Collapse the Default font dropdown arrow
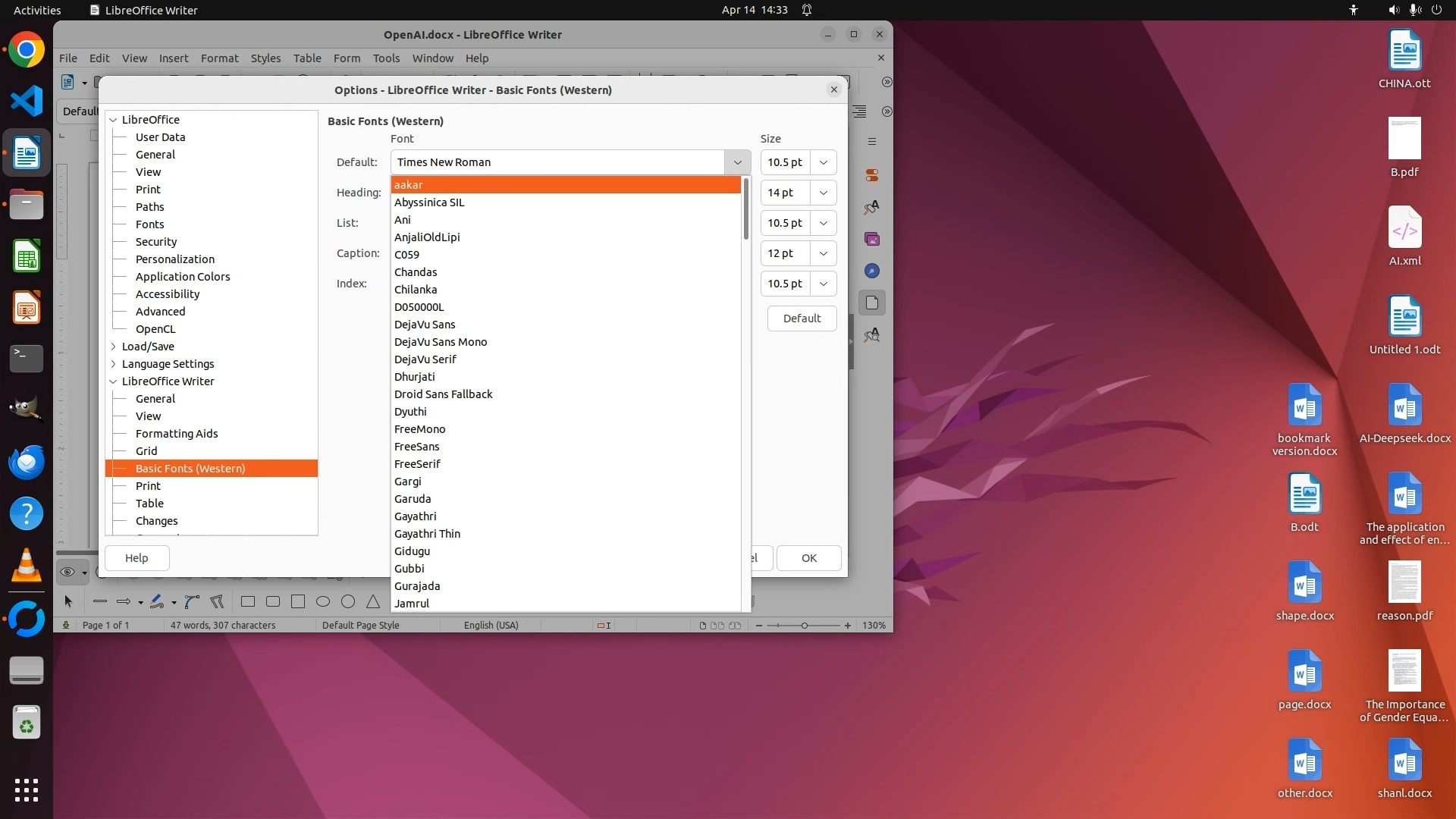The height and width of the screenshot is (819, 1456). (x=737, y=162)
